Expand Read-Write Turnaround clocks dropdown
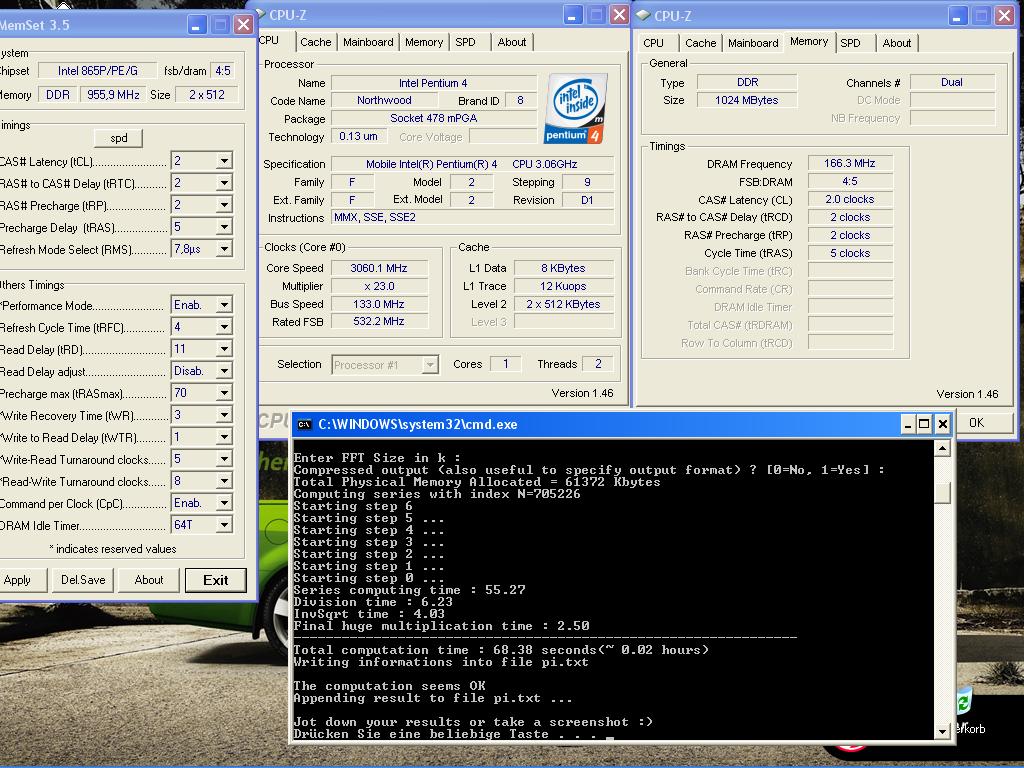1024x768 pixels. [x=224, y=481]
